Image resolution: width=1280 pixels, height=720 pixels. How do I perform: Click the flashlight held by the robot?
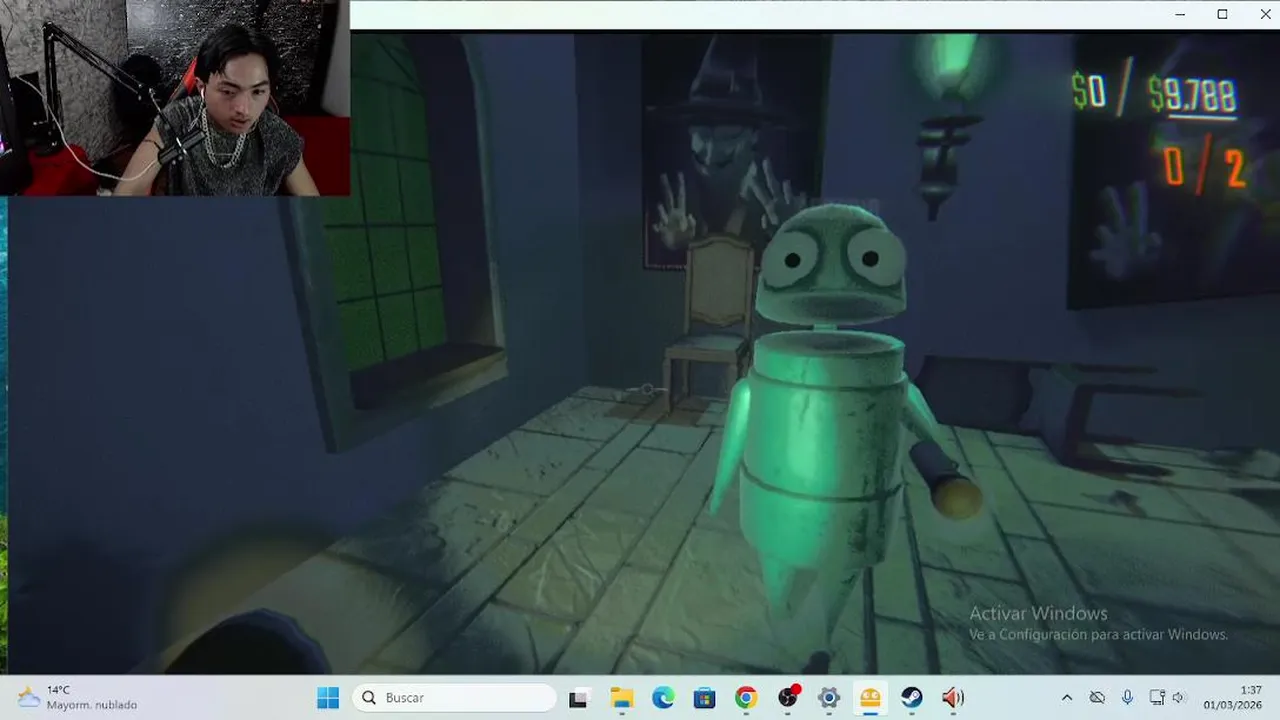(x=944, y=480)
